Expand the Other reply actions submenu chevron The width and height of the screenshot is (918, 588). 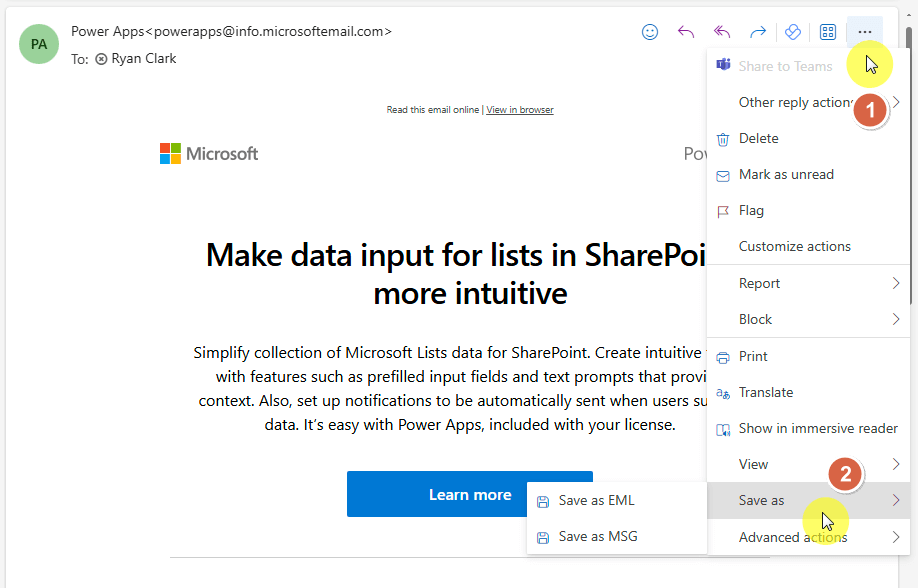896,102
